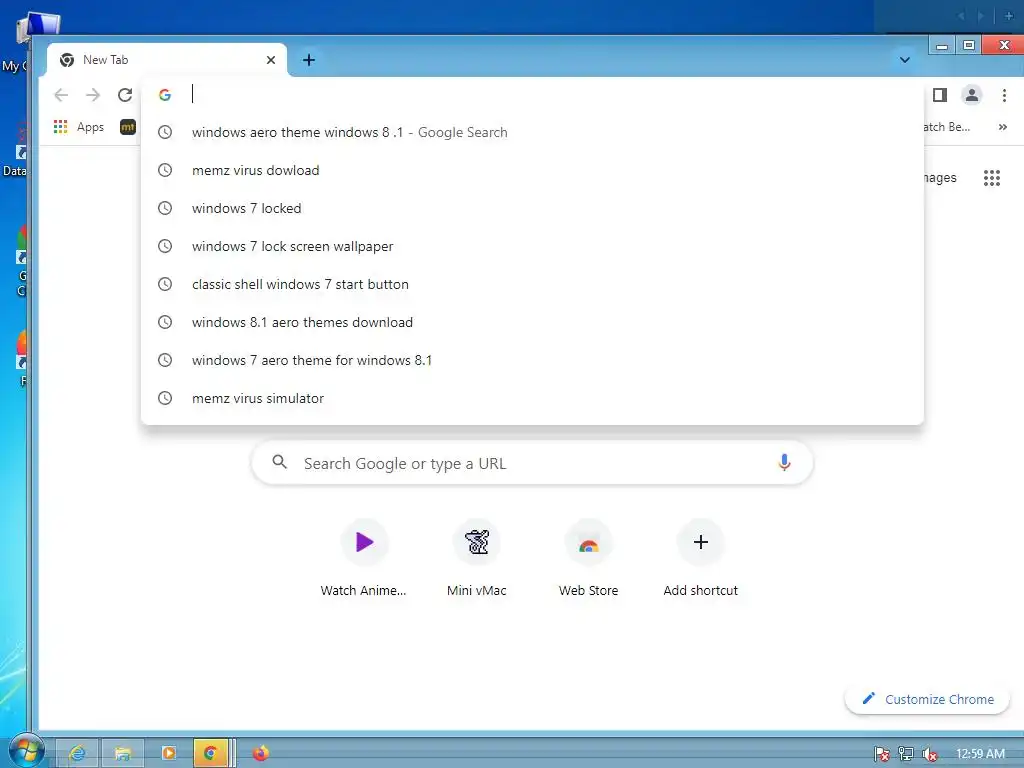Click the Add shortcut tile
Image resolution: width=1024 pixels, height=768 pixels.
(701, 558)
